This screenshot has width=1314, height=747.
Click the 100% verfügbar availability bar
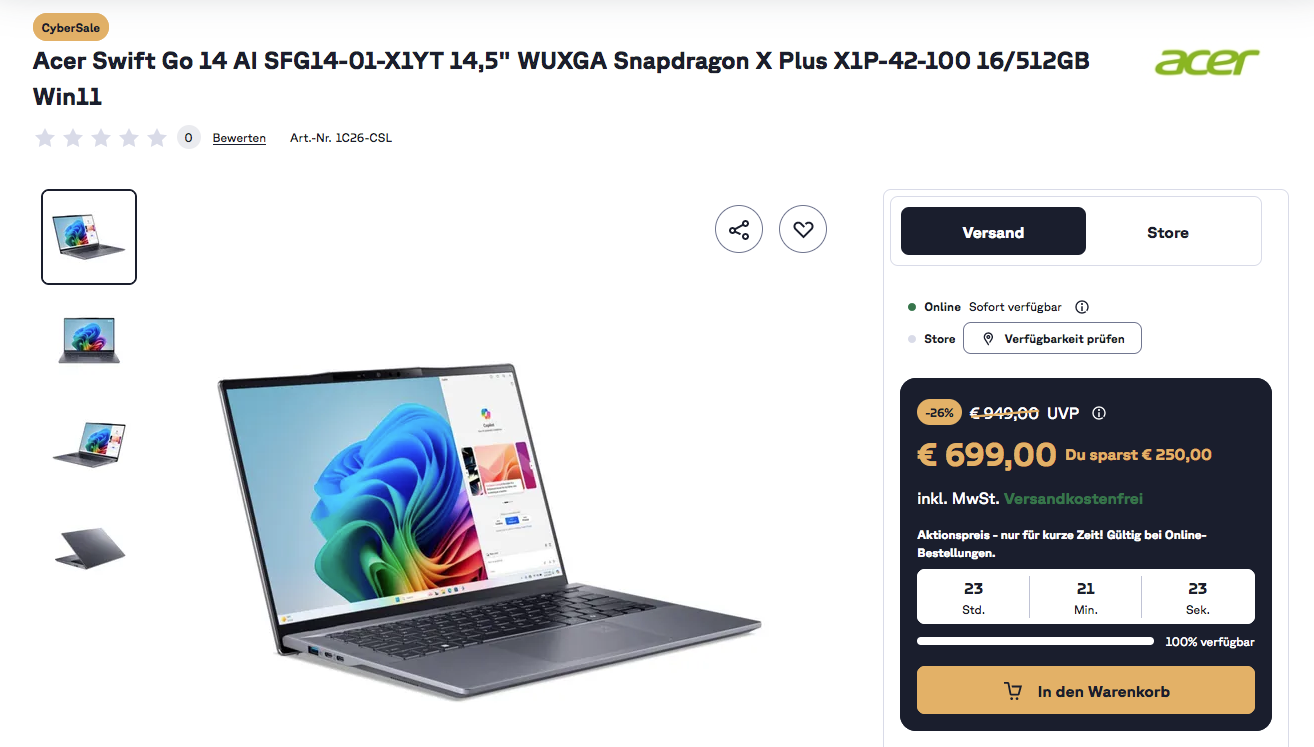(x=1035, y=641)
